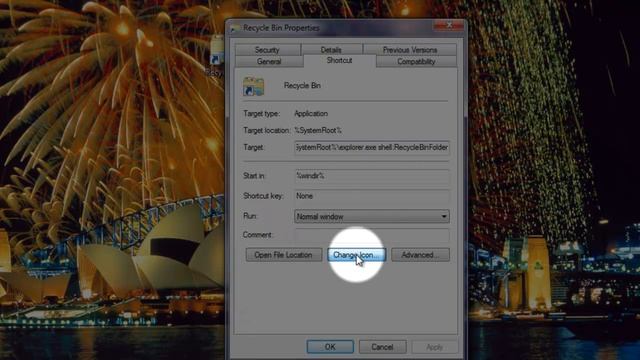This screenshot has width=640, height=360.
Task: Switch to the General tab
Action: click(x=269, y=62)
